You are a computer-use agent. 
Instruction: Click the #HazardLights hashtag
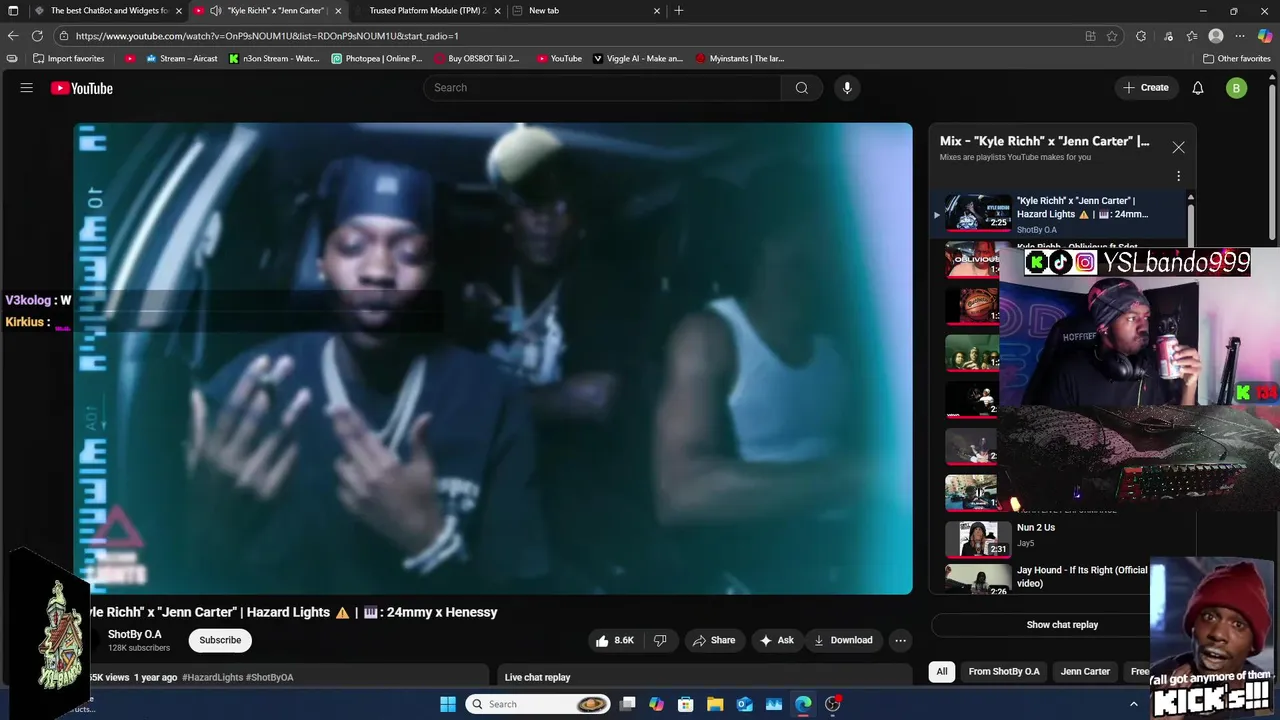point(213,677)
